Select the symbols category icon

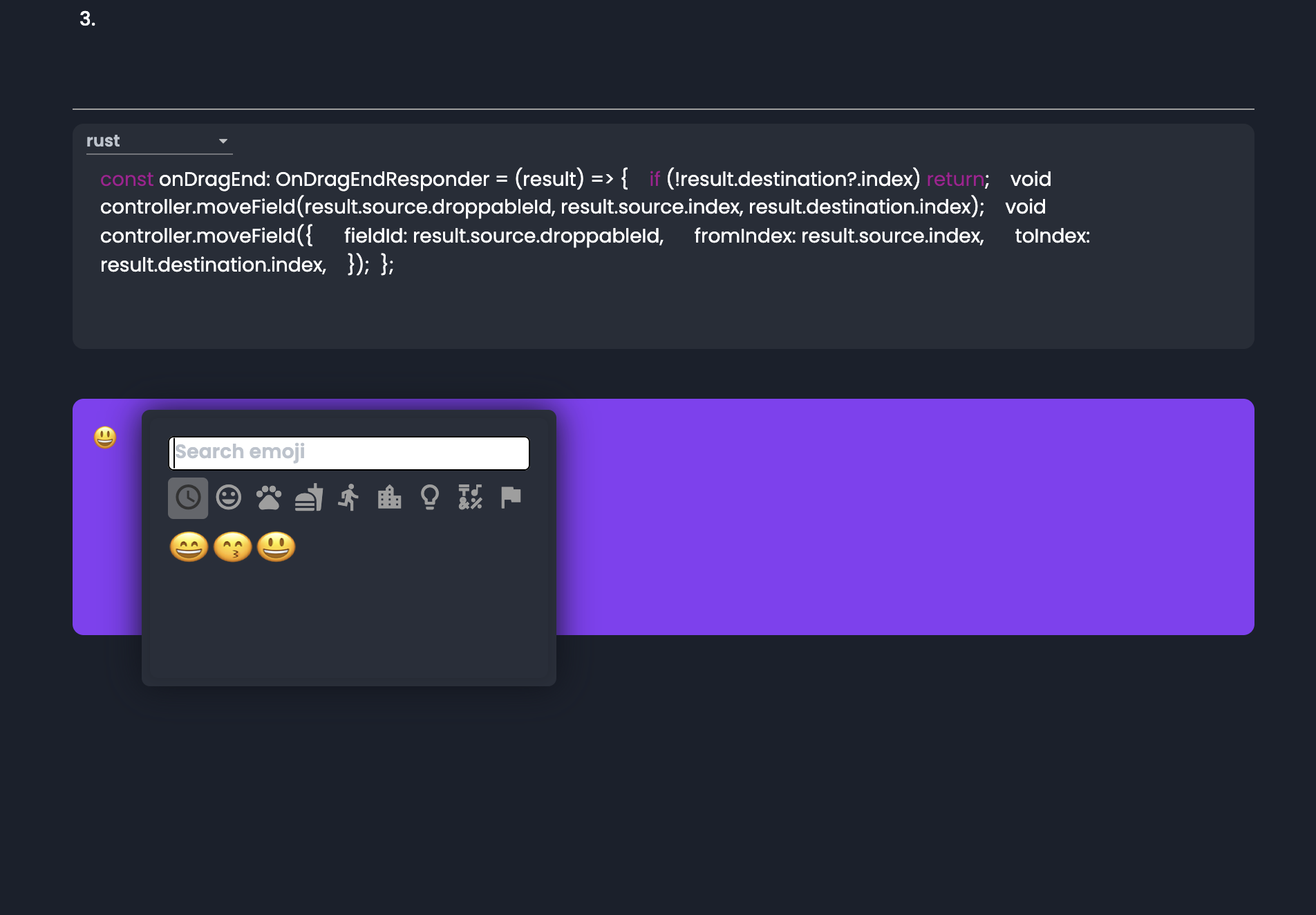(470, 498)
